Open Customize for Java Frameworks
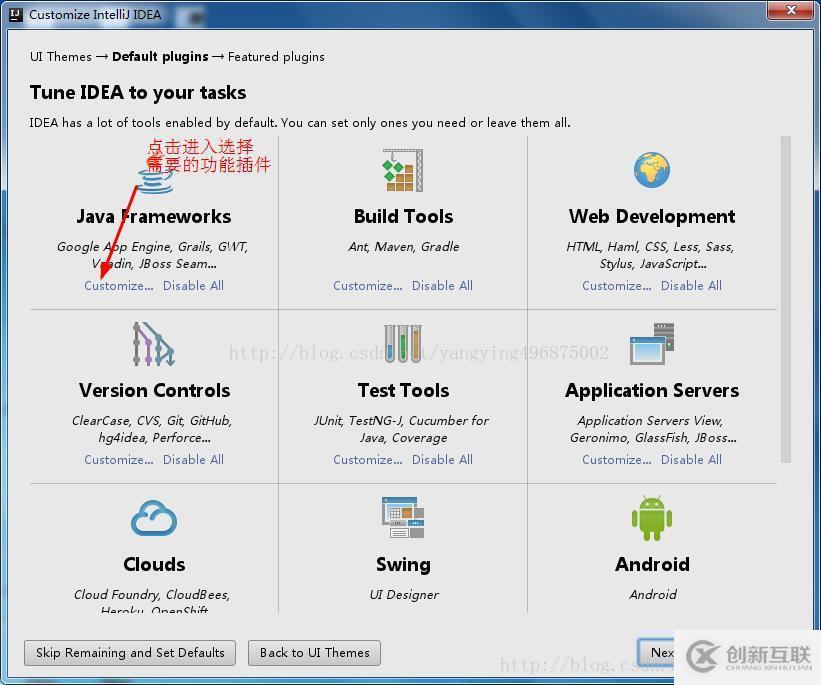Viewport: 821px width, 685px height. (x=119, y=286)
